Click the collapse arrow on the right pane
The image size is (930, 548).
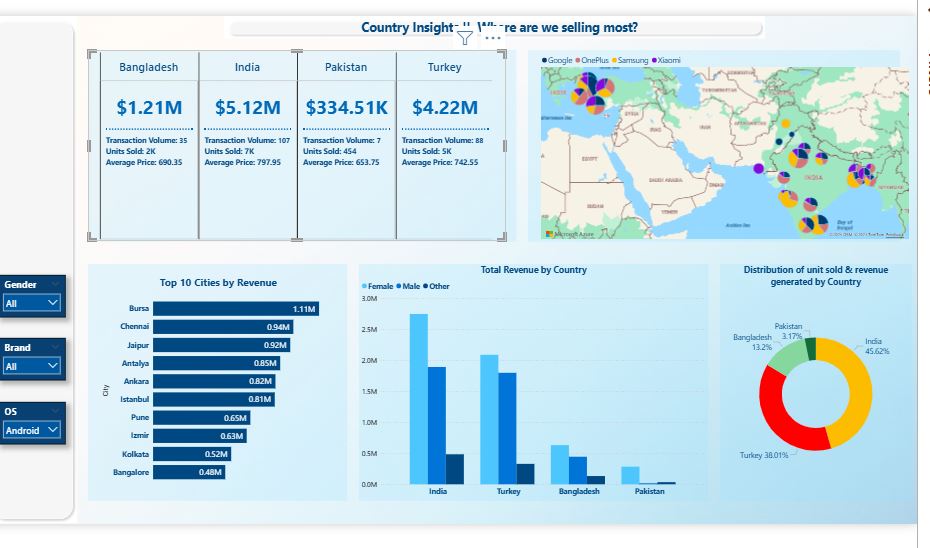pyautogui.click(x=926, y=9)
